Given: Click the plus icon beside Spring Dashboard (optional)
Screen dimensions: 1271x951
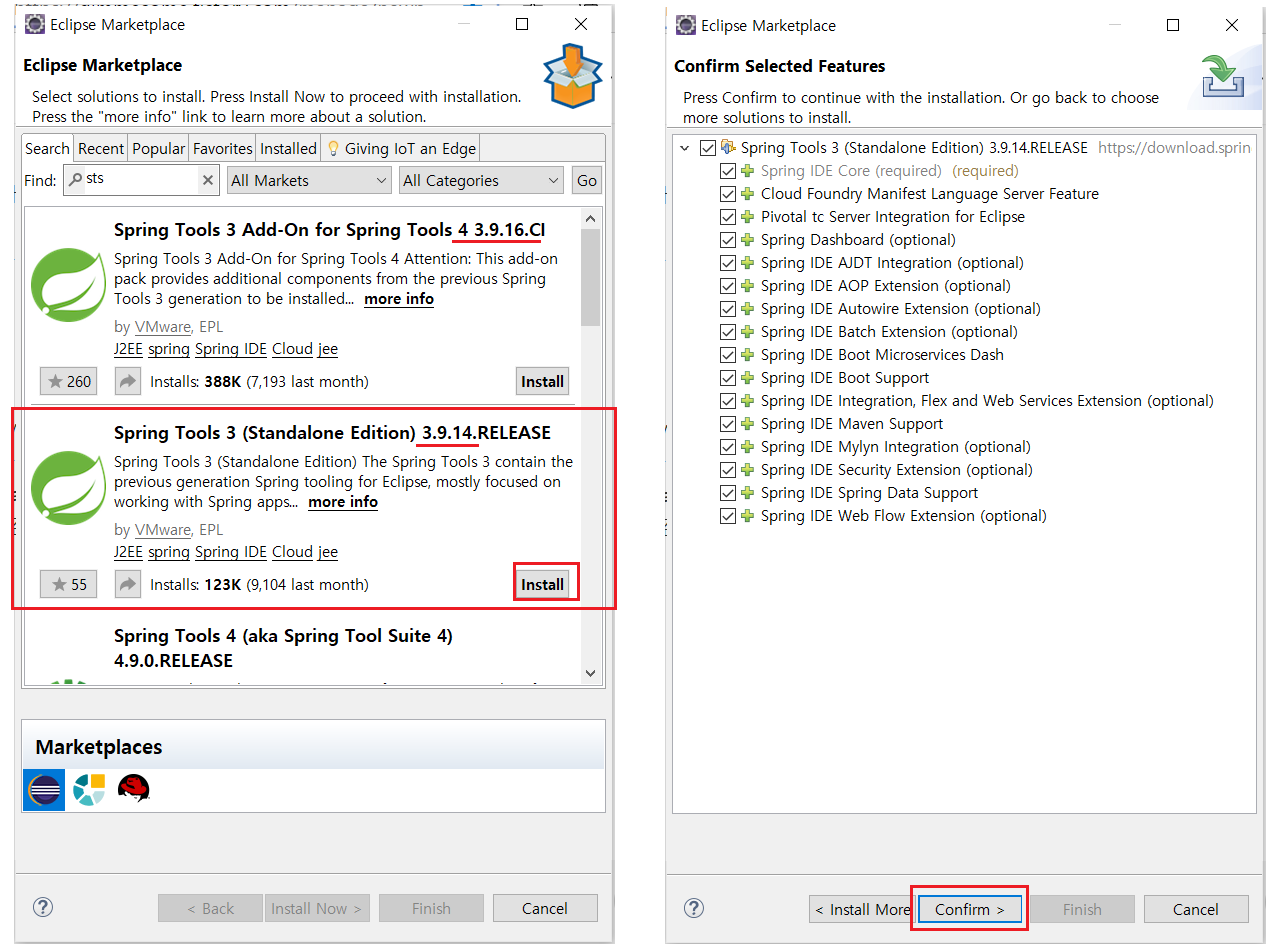Looking at the screenshot, I should coord(747,240).
